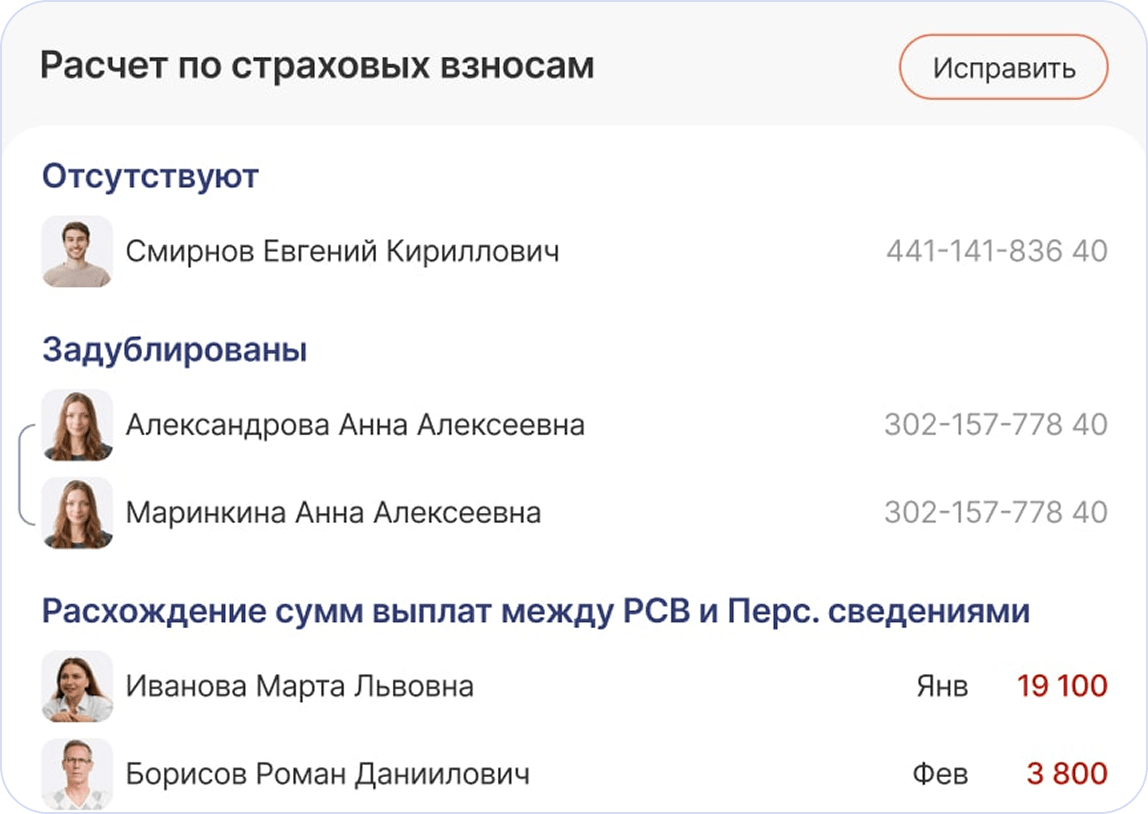The width and height of the screenshot is (1148, 814).
Task: Select the Фев month label
Action: pos(941,774)
